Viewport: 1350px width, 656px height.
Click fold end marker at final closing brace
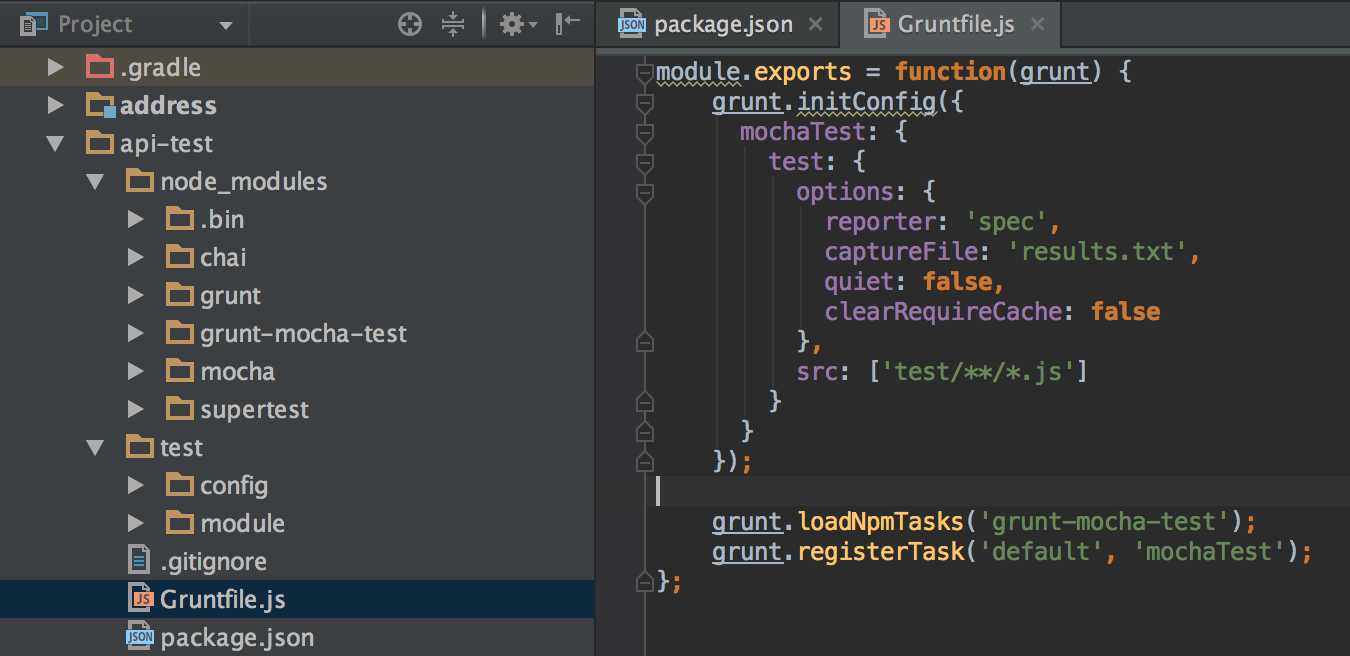[644, 580]
